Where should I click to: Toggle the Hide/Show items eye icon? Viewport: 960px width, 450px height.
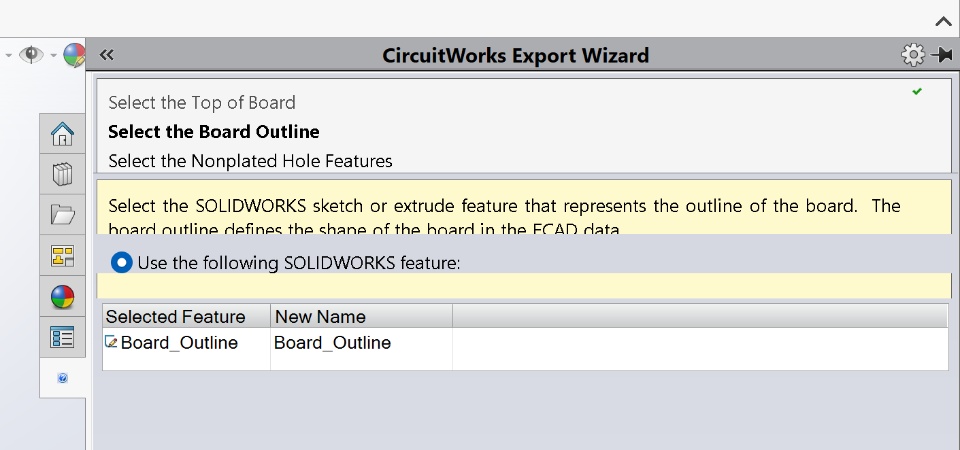pos(31,55)
